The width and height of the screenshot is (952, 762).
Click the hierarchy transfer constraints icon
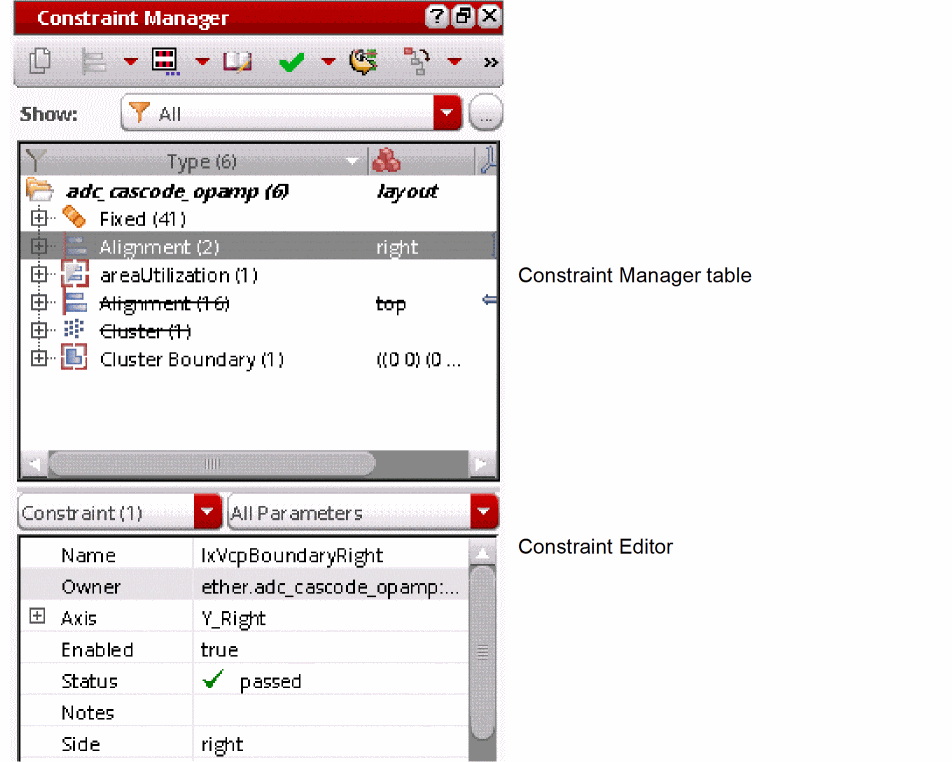[417, 61]
